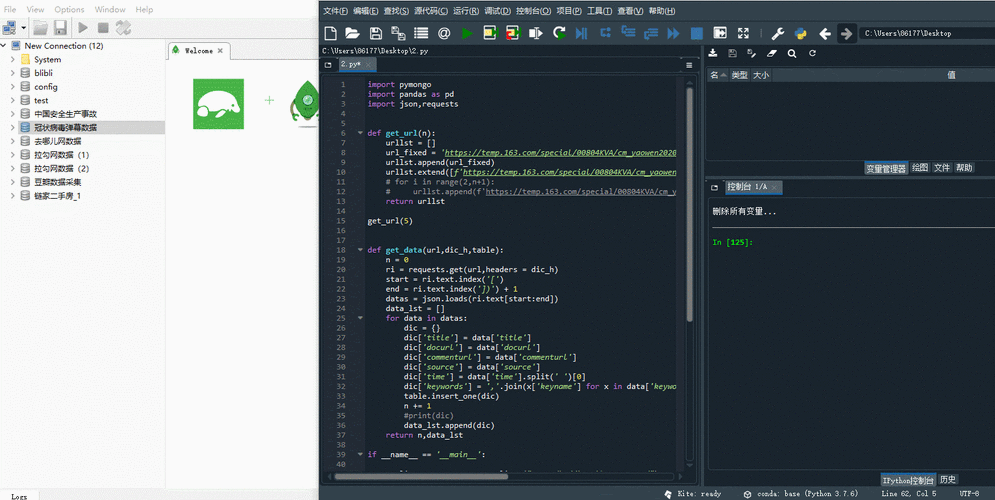Click the Save all files icon in Spyder
The image size is (995, 500).
tap(399, 33)
